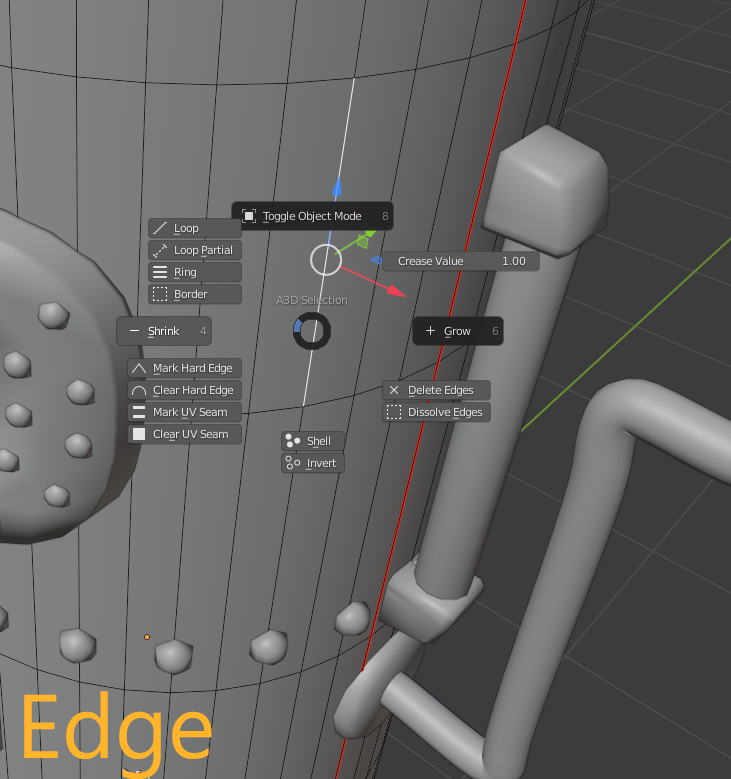
Task: Select Shell in the pie menu
Action: (313, 441)
